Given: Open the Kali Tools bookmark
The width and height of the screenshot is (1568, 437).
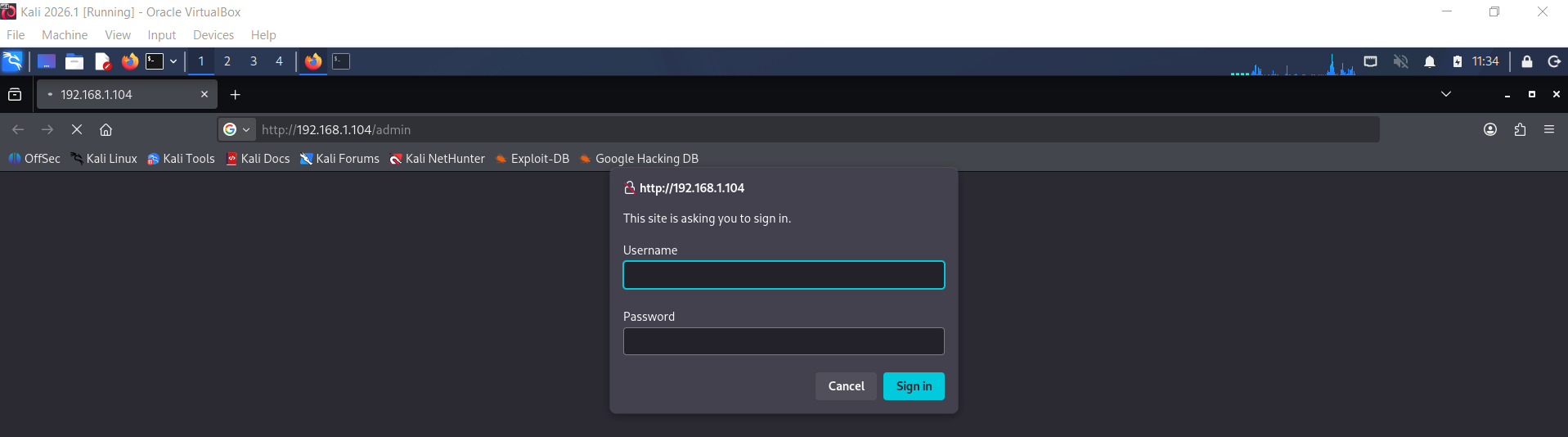Looking at the screenshot, I should (x=181, y=159).
